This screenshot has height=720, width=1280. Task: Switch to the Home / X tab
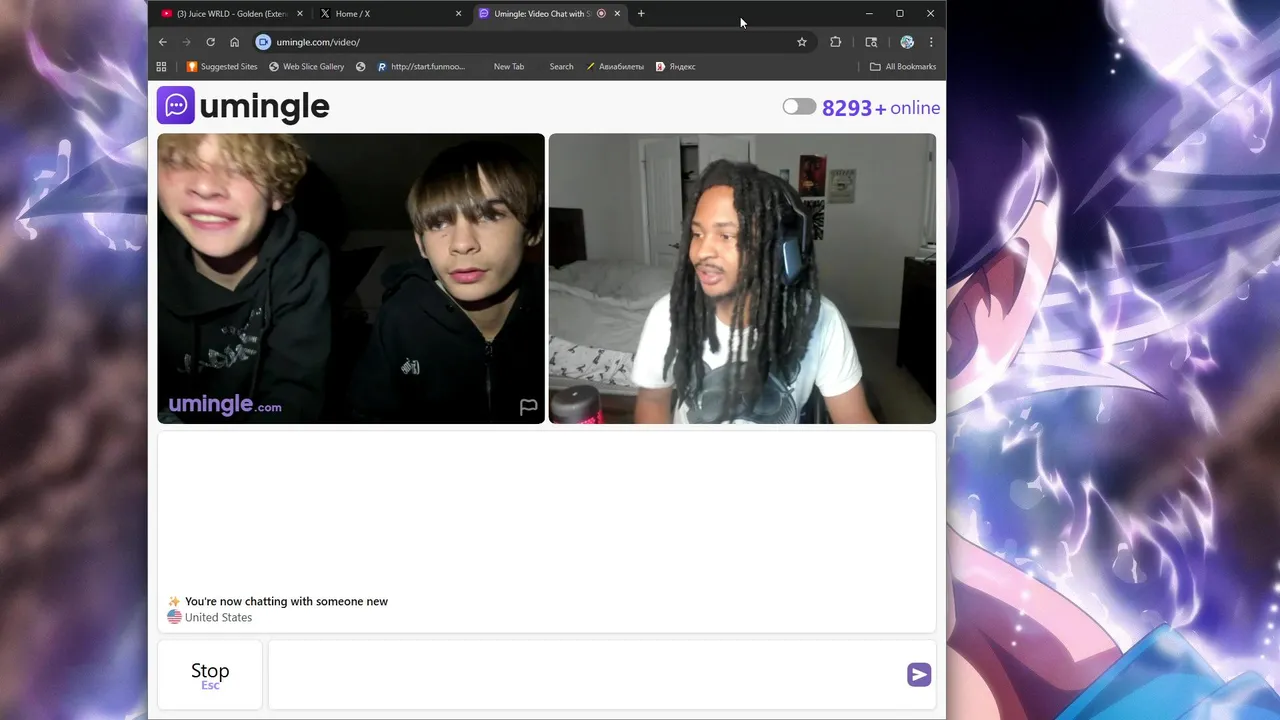pos(388,14)
